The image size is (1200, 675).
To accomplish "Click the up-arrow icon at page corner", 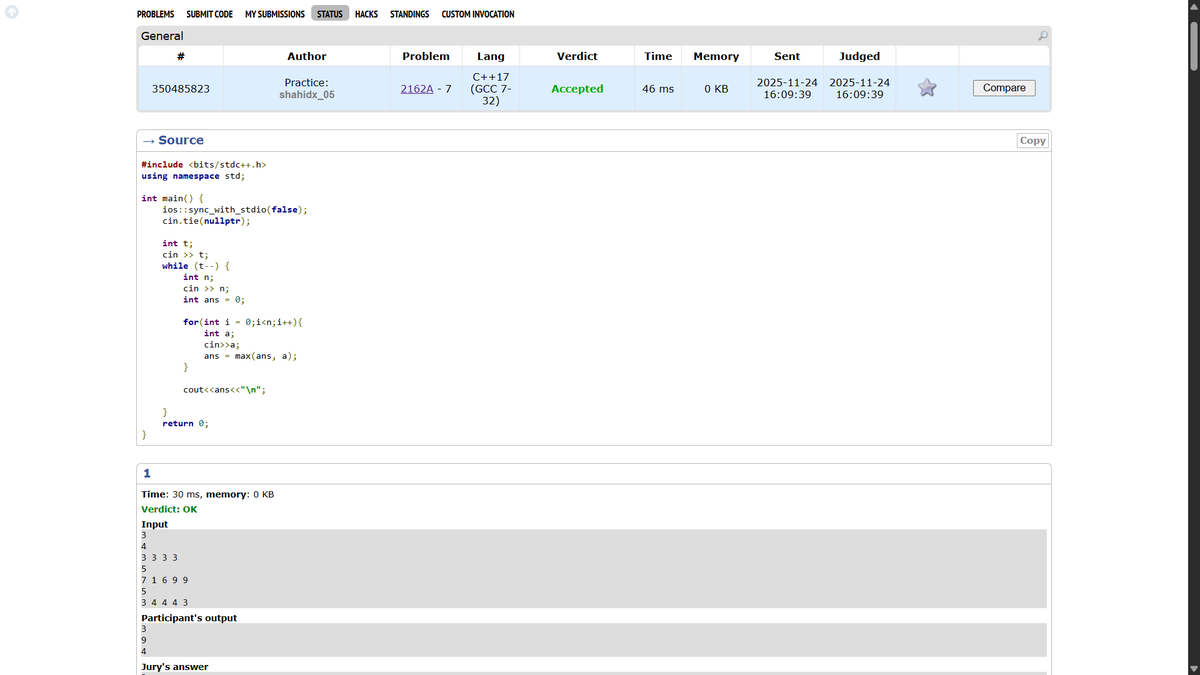I will click(x=11, y=12).
